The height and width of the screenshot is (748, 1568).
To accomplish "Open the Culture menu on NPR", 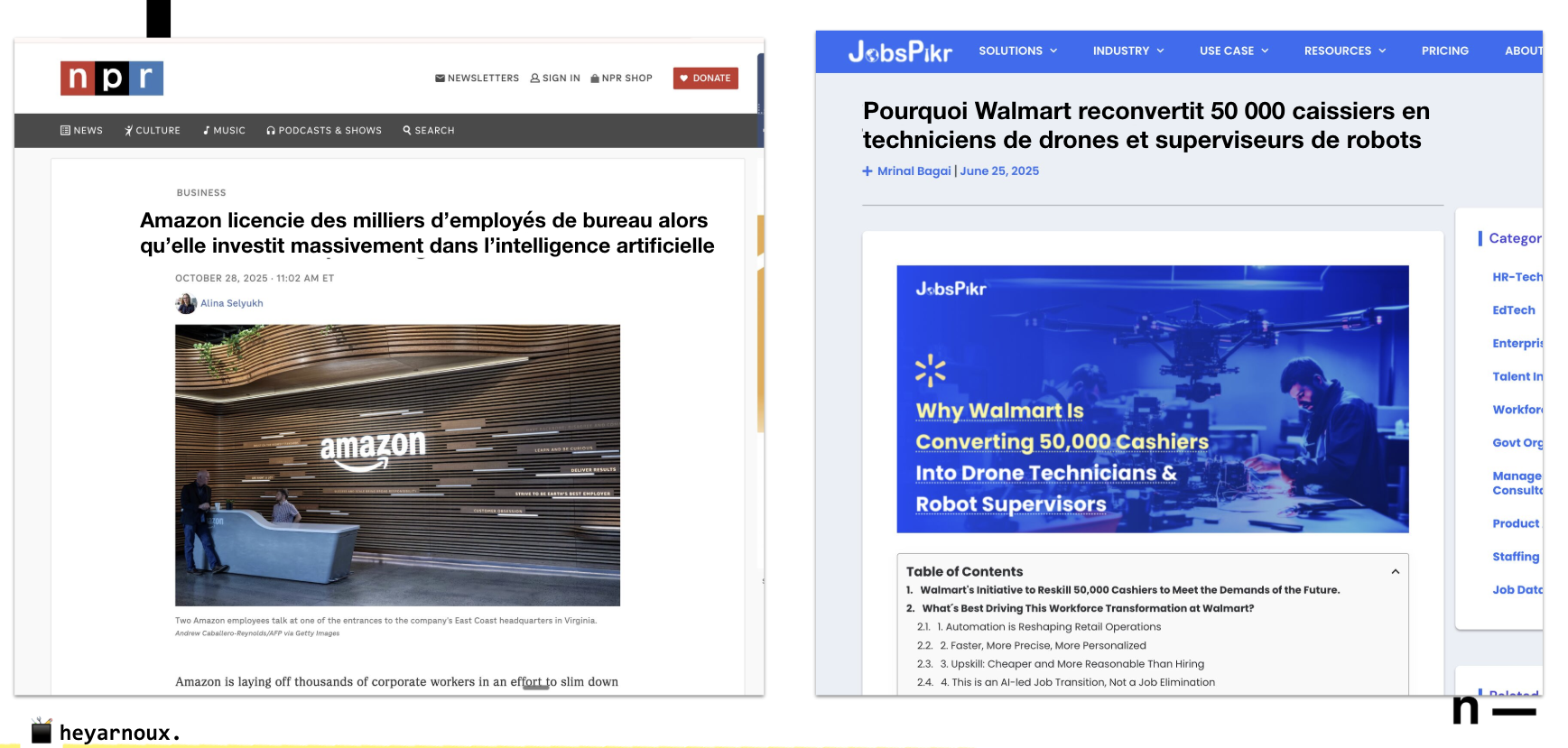I will click(x=153, y=131).
